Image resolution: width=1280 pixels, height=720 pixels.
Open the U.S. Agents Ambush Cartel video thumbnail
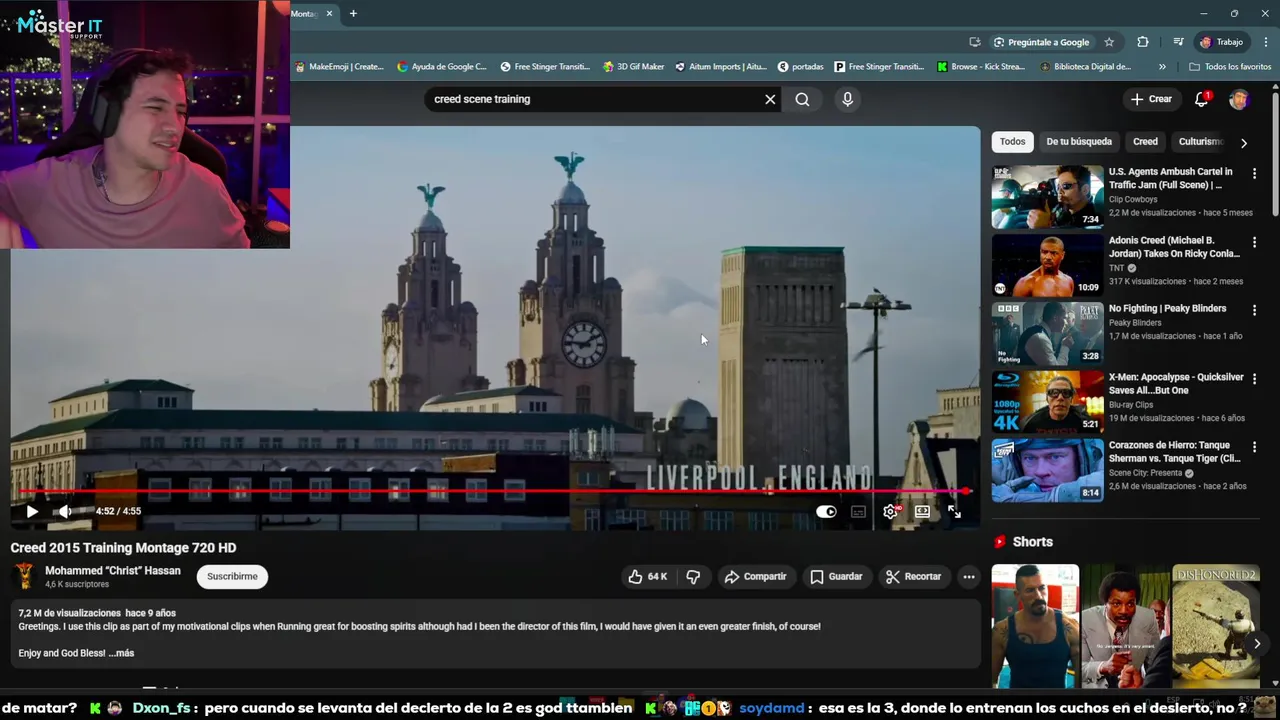(1047, 197)
